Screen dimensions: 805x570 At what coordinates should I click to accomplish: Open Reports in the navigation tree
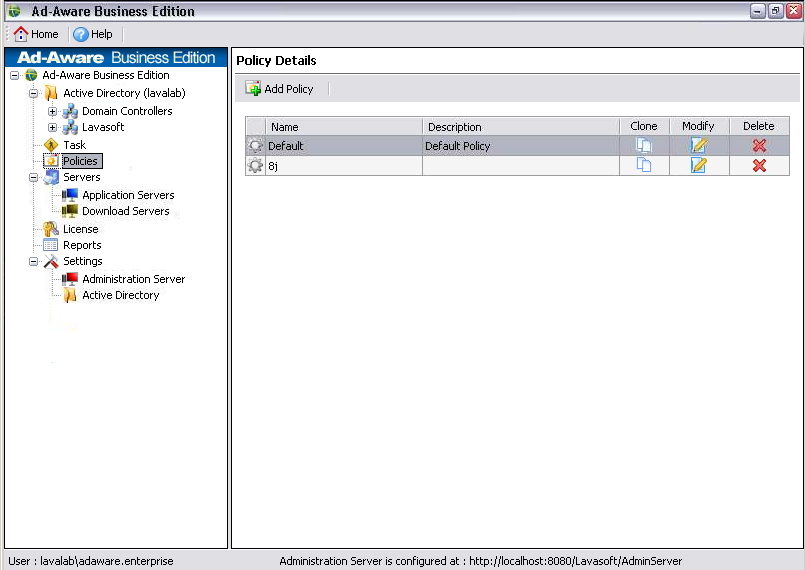point(82,245)
